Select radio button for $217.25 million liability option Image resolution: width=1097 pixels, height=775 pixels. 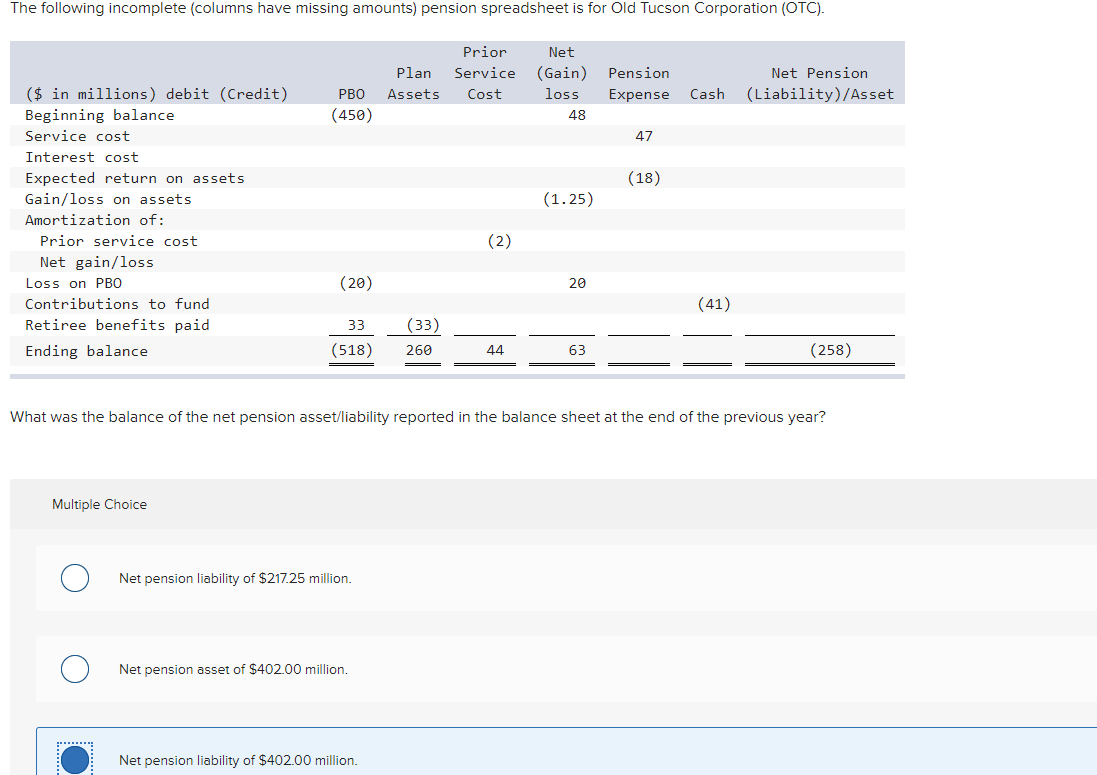(74, 578)
